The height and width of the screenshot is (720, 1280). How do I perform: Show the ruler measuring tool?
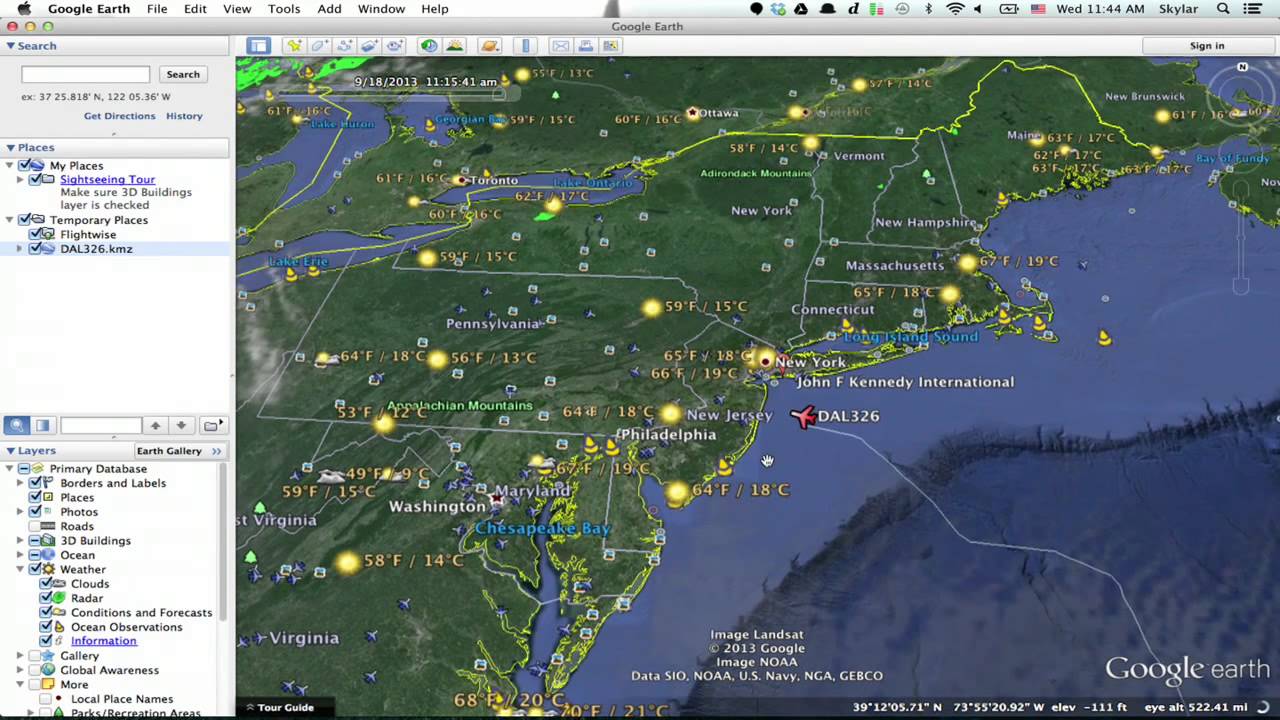[x=526, y=45]
